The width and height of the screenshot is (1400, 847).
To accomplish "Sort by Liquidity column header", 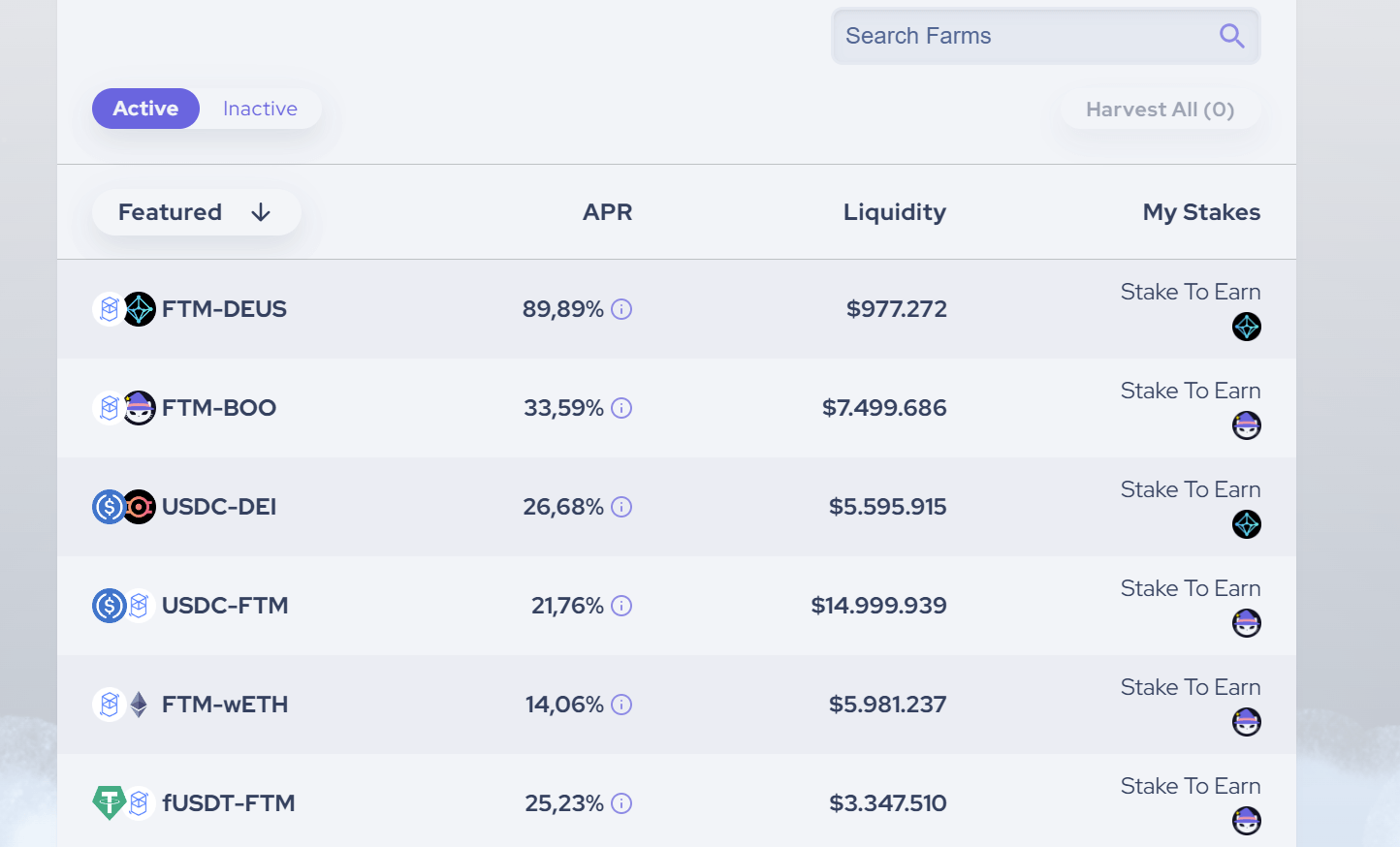I will pyautogui.click(x=894, y=212).
